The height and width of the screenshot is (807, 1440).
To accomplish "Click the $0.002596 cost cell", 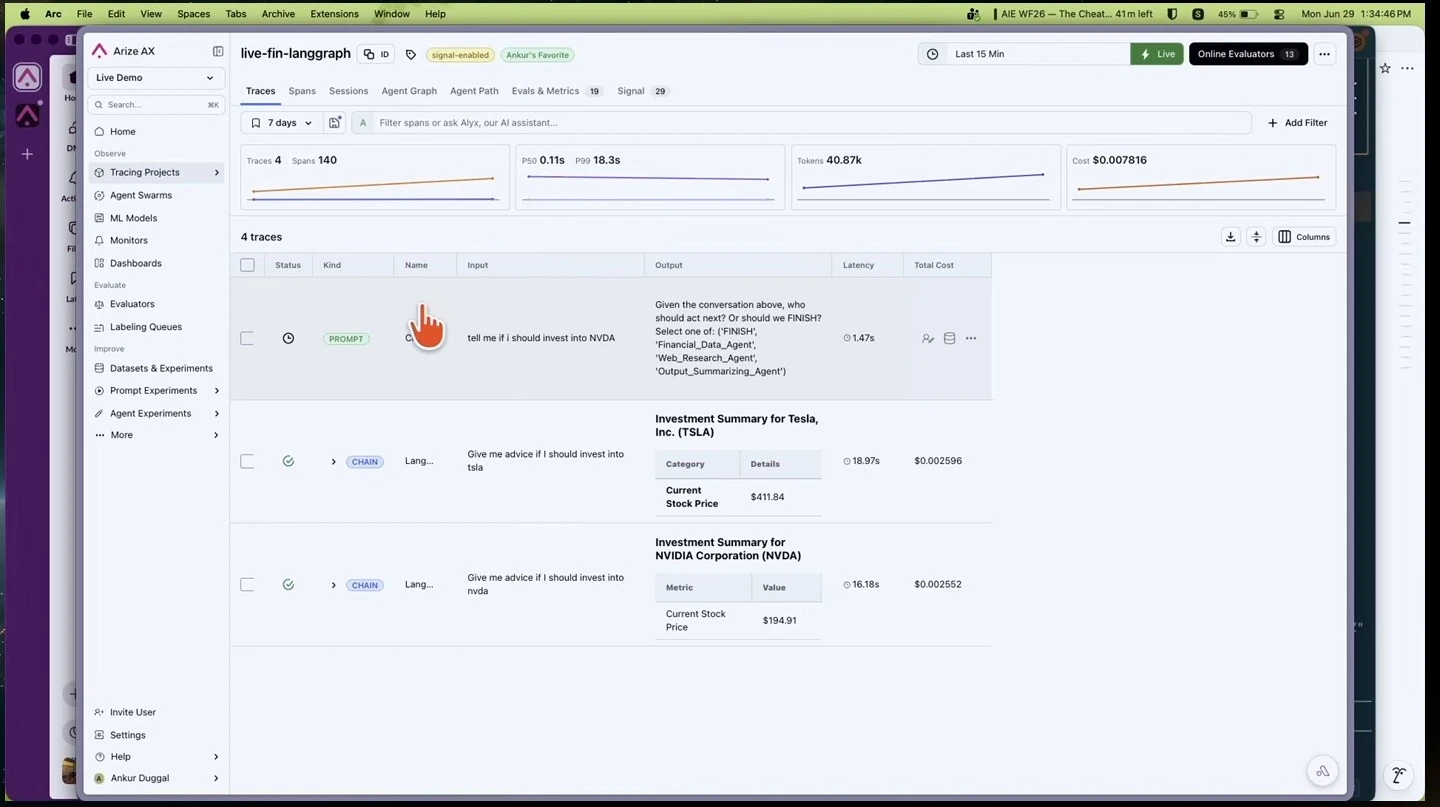I will pos(938,461).
